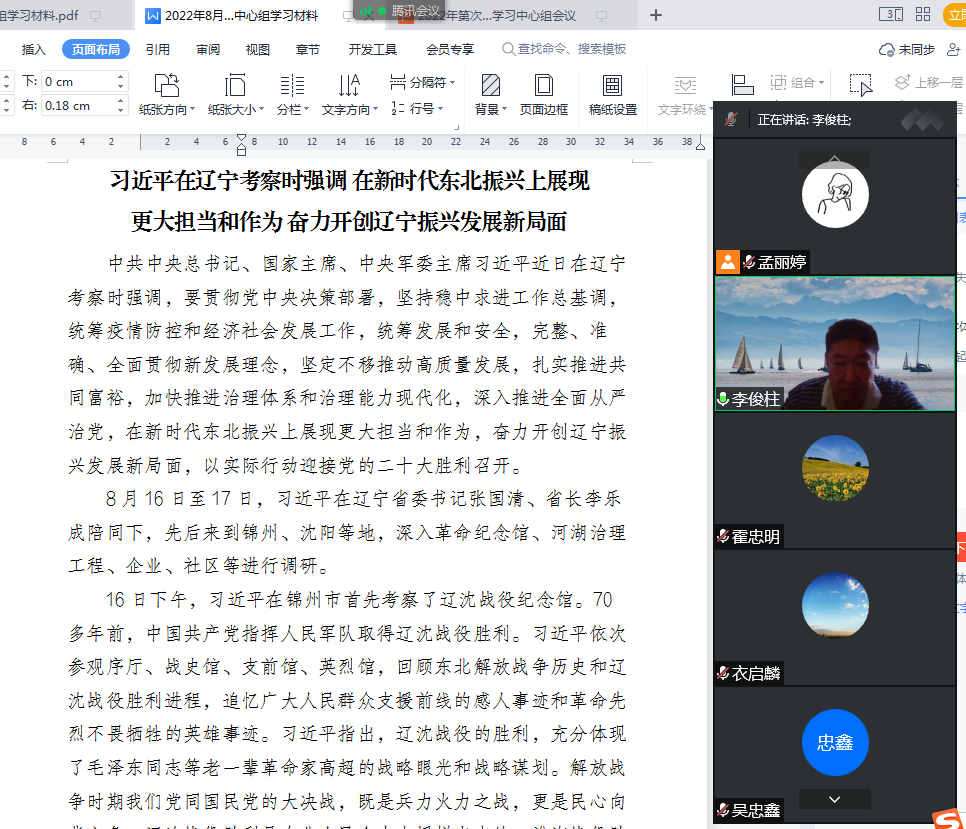
Task: Open the 页面边框 page border tool
Action: (543, 86)
